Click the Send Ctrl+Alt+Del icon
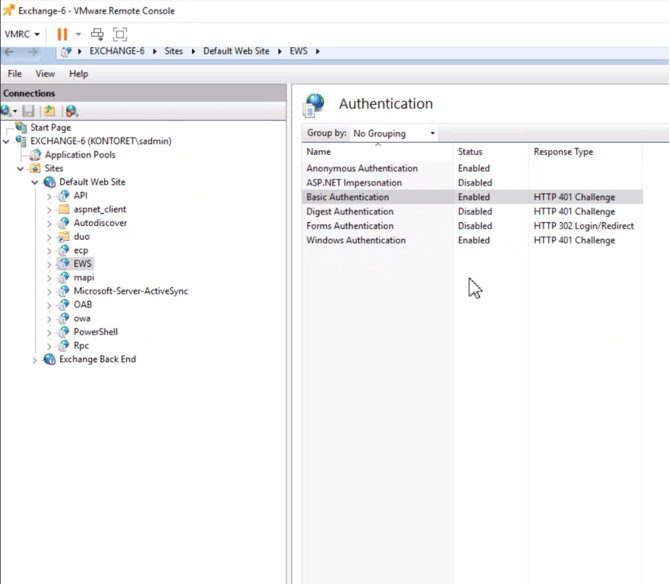Viewport: 670px width, 584px height. coord(97,34)
